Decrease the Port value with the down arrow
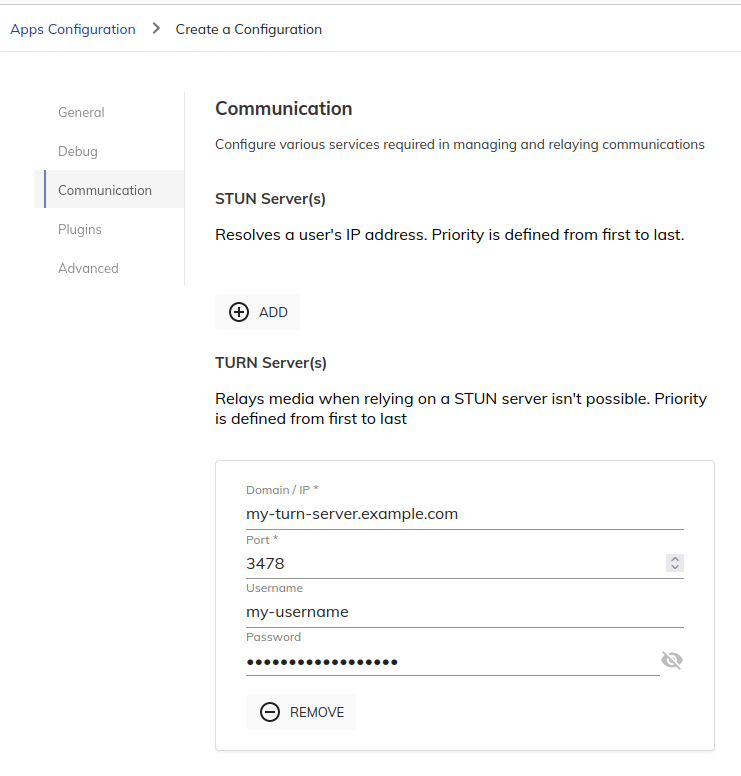 [x=675, y=567]
